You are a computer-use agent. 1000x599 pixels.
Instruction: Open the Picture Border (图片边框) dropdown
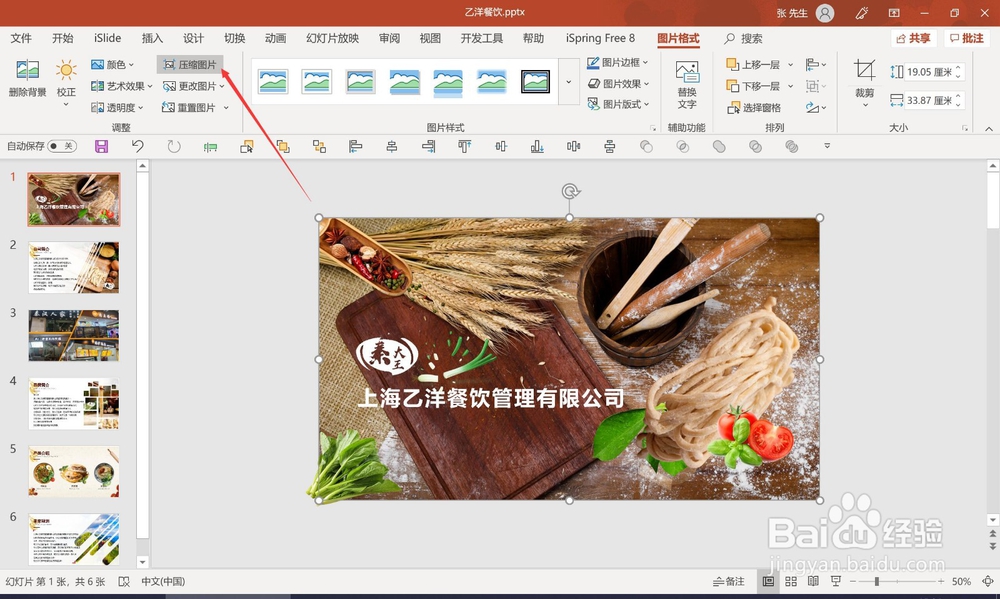point(617,63)
